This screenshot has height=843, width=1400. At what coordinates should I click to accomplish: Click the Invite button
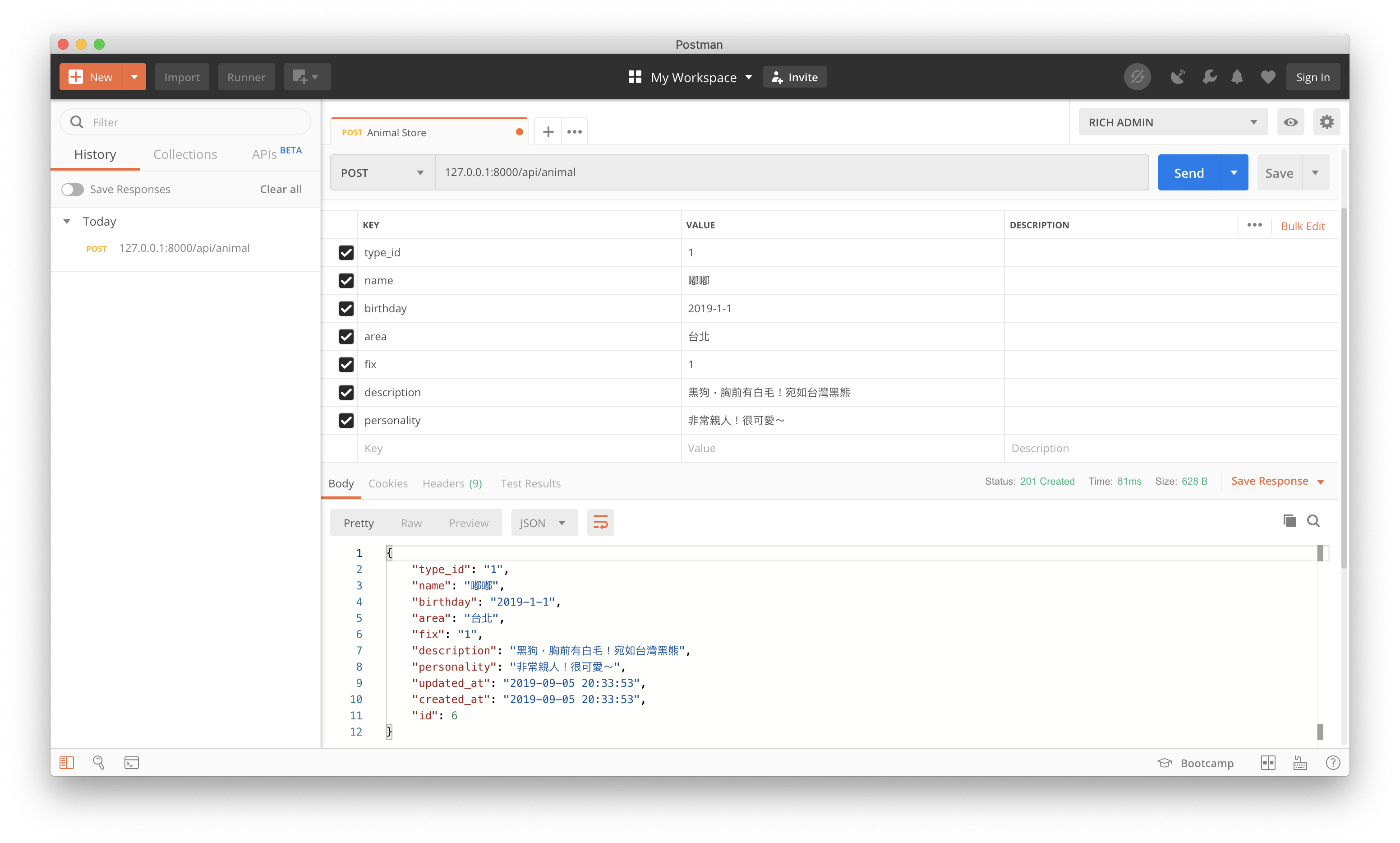[x=794, y=77]
